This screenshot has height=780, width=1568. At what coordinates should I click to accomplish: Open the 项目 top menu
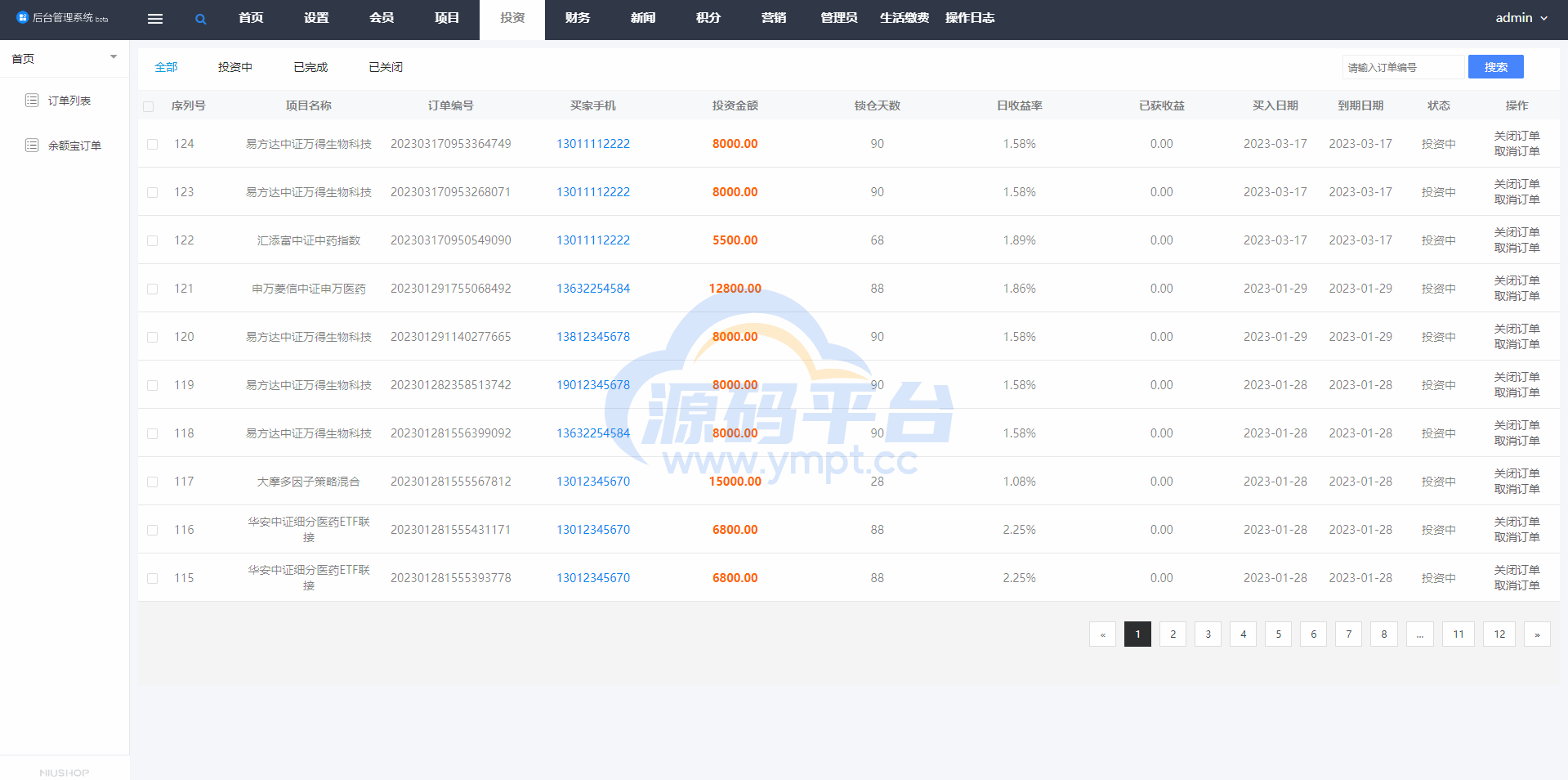point(447,18)
